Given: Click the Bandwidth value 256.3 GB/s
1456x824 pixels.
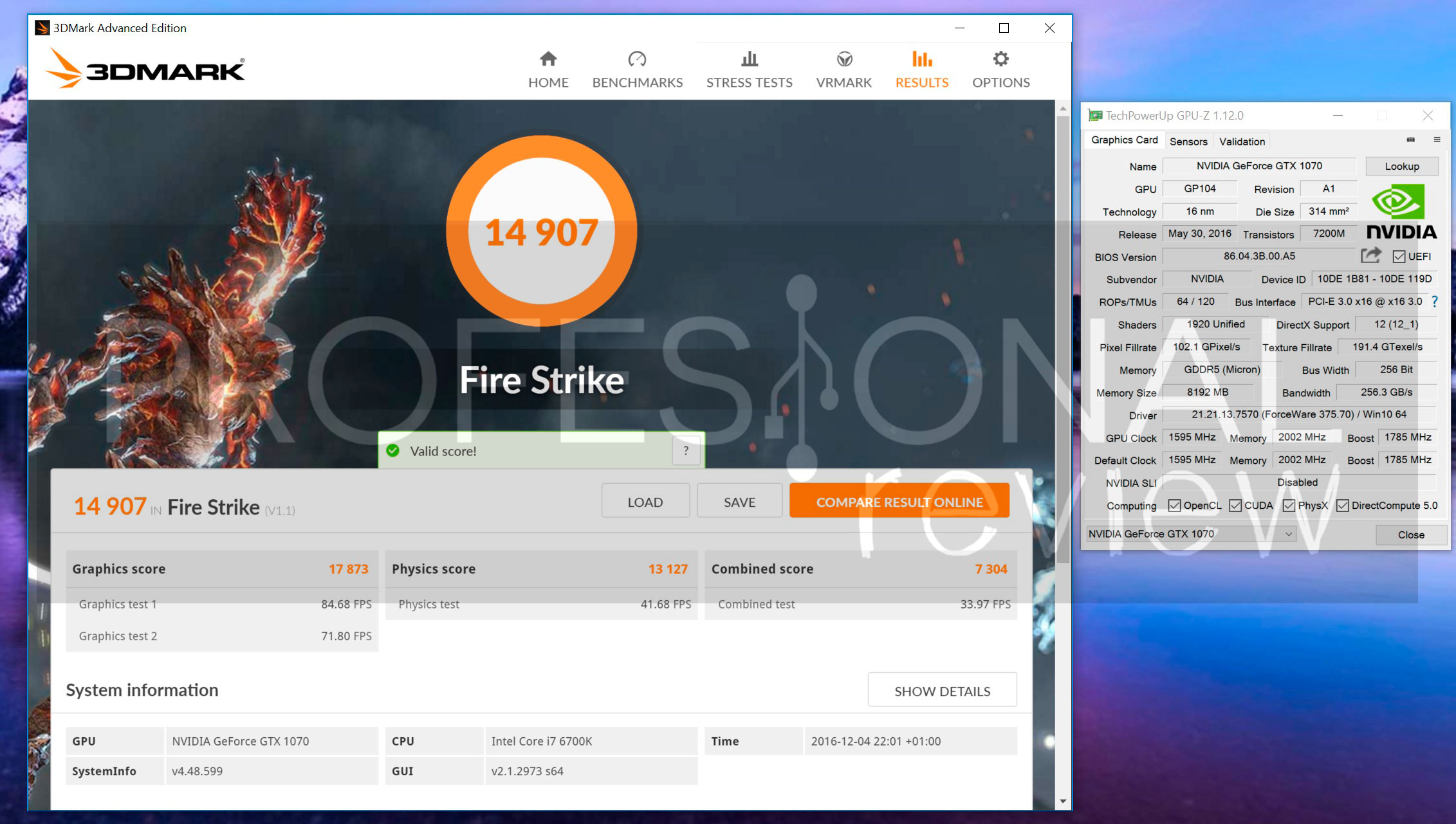Looking at the screenshot, I should [1387, 392].
